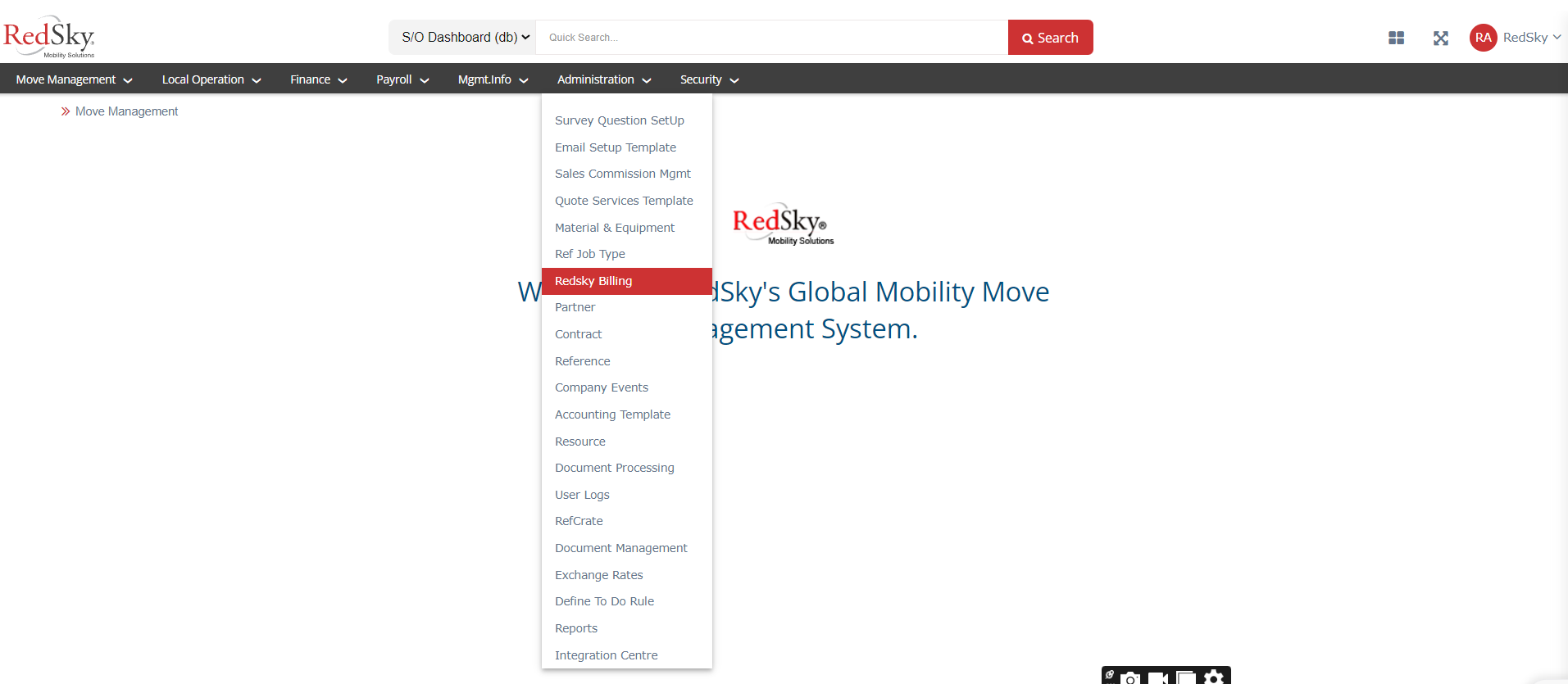Select Material & Equipment

(x=626, y=228)
